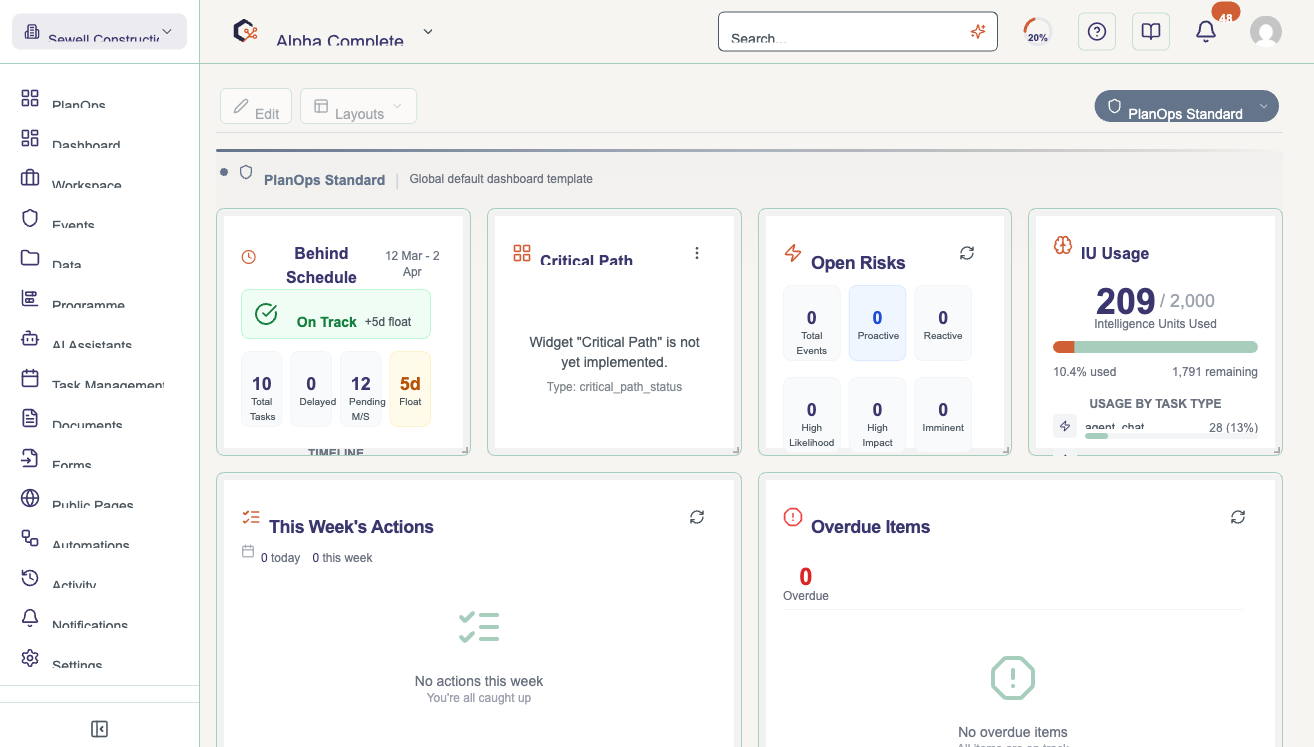The height and width of the screenshot is (747, 1314).
Task: Open the PlanOps Standard template selector
Action: (x=1186, y=106)
